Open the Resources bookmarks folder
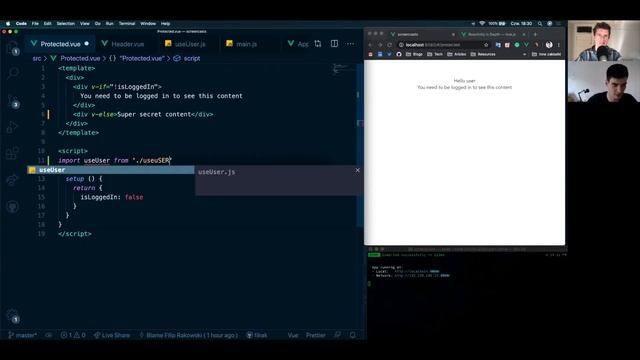 (483, 54)
